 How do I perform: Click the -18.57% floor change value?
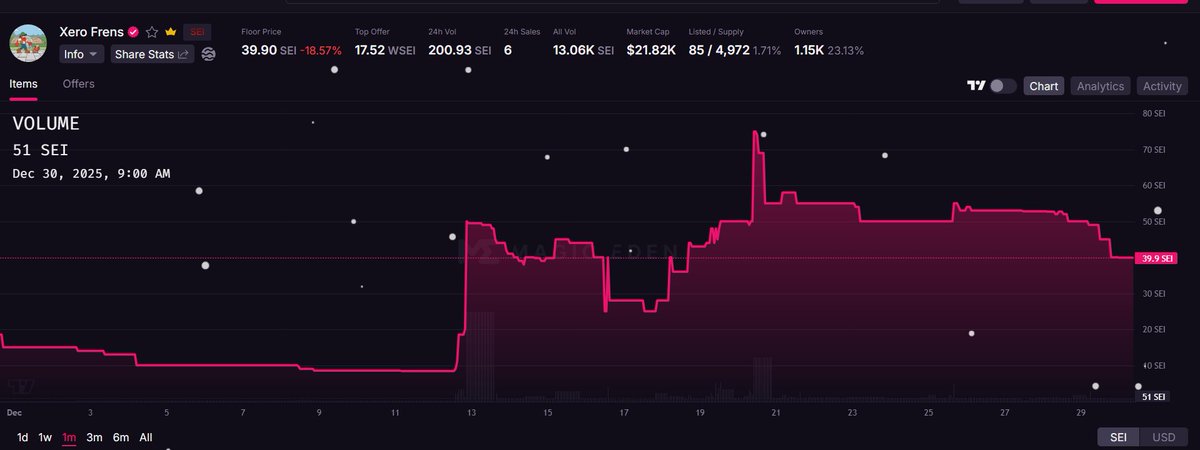click(323, 50)
